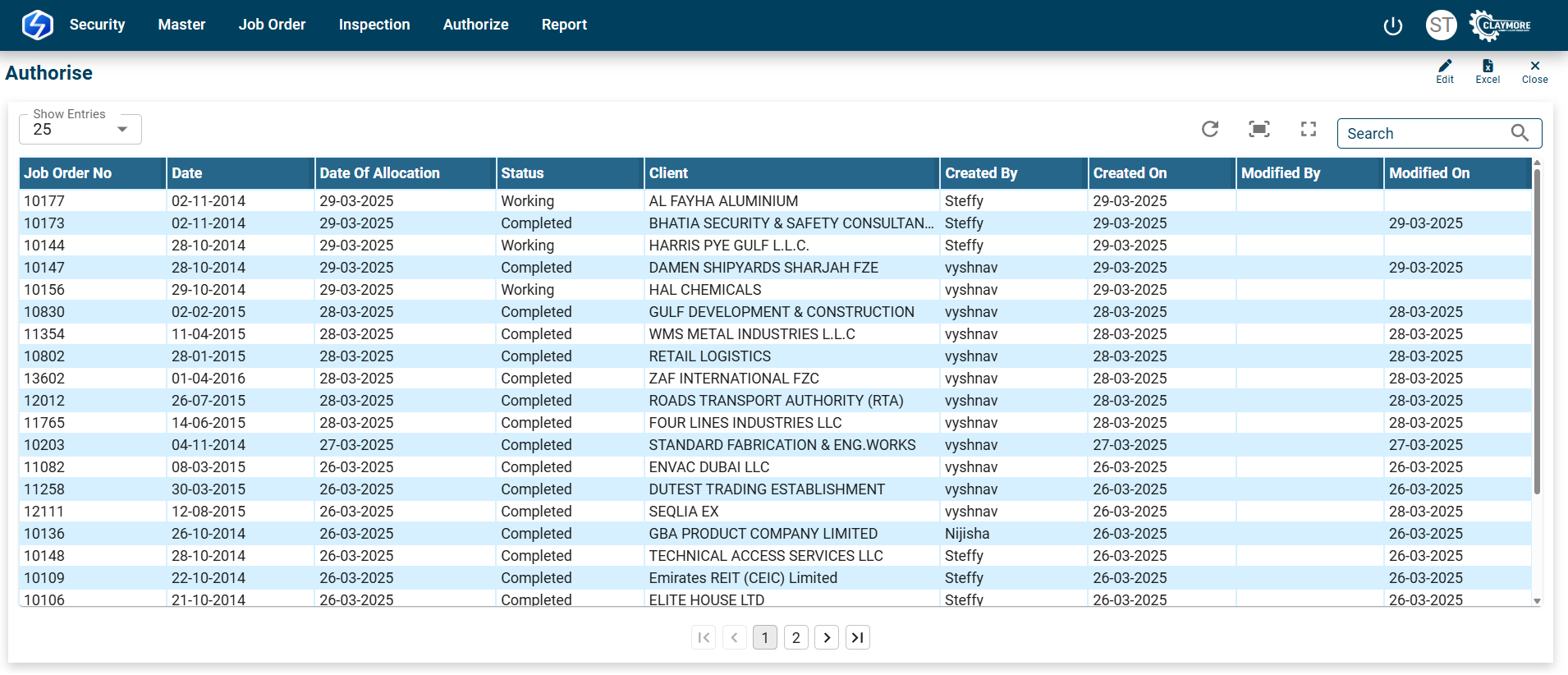The height and width of the screenshot is (675, 1568).
Task: Click the magnifier search icon
Action: pyautogui.click(x=1520, y=133)
